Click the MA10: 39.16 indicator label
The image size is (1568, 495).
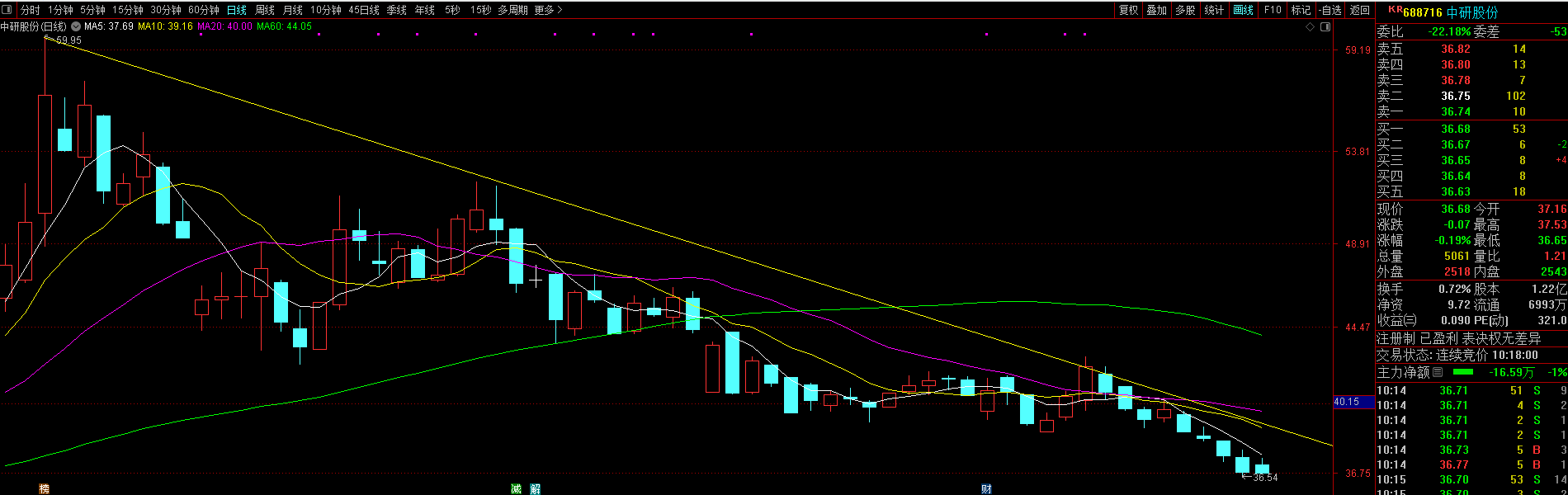pyautogui.click(x=165, y=27)
